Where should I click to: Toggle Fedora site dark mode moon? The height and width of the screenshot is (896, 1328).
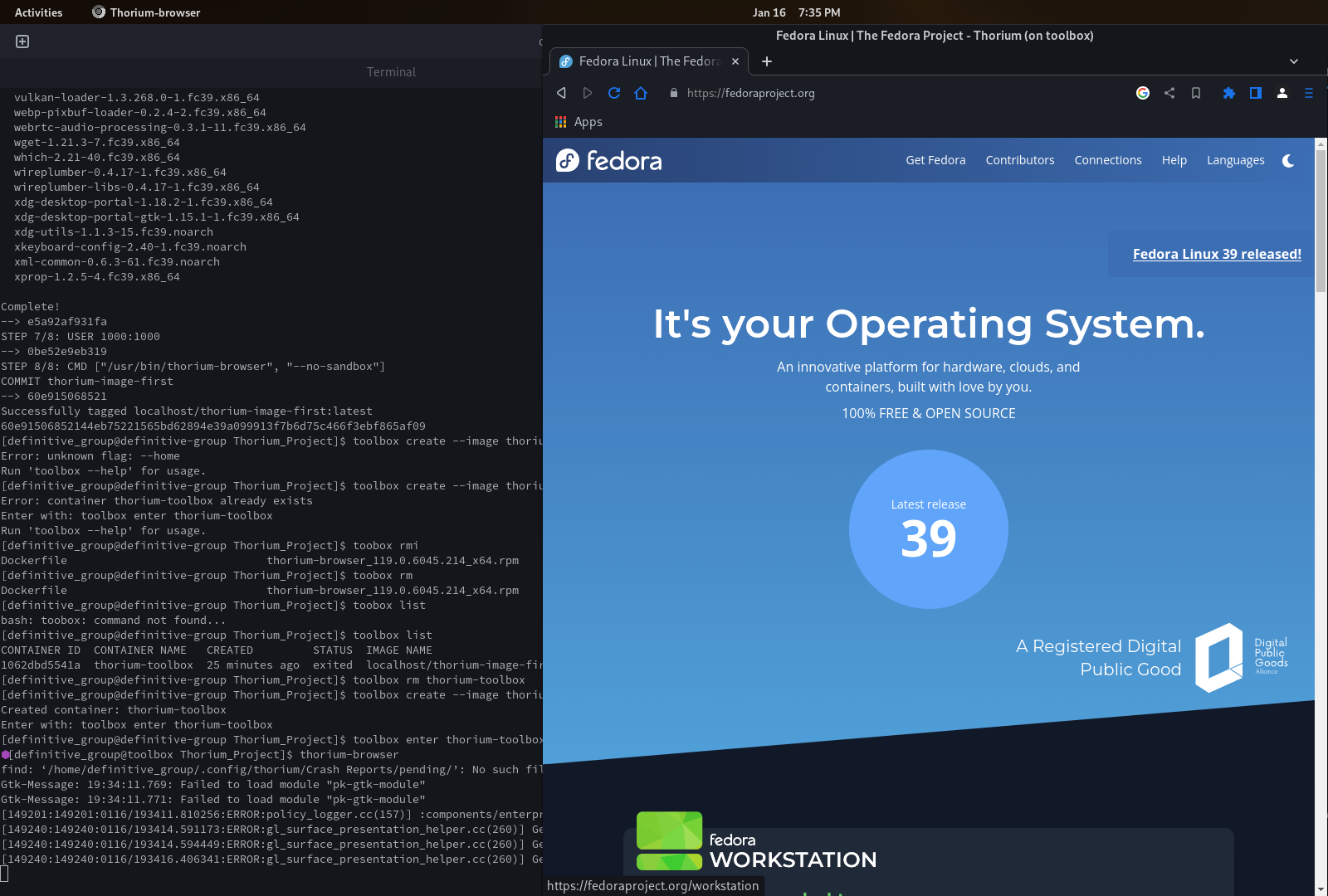click(x=1288, y=161)
